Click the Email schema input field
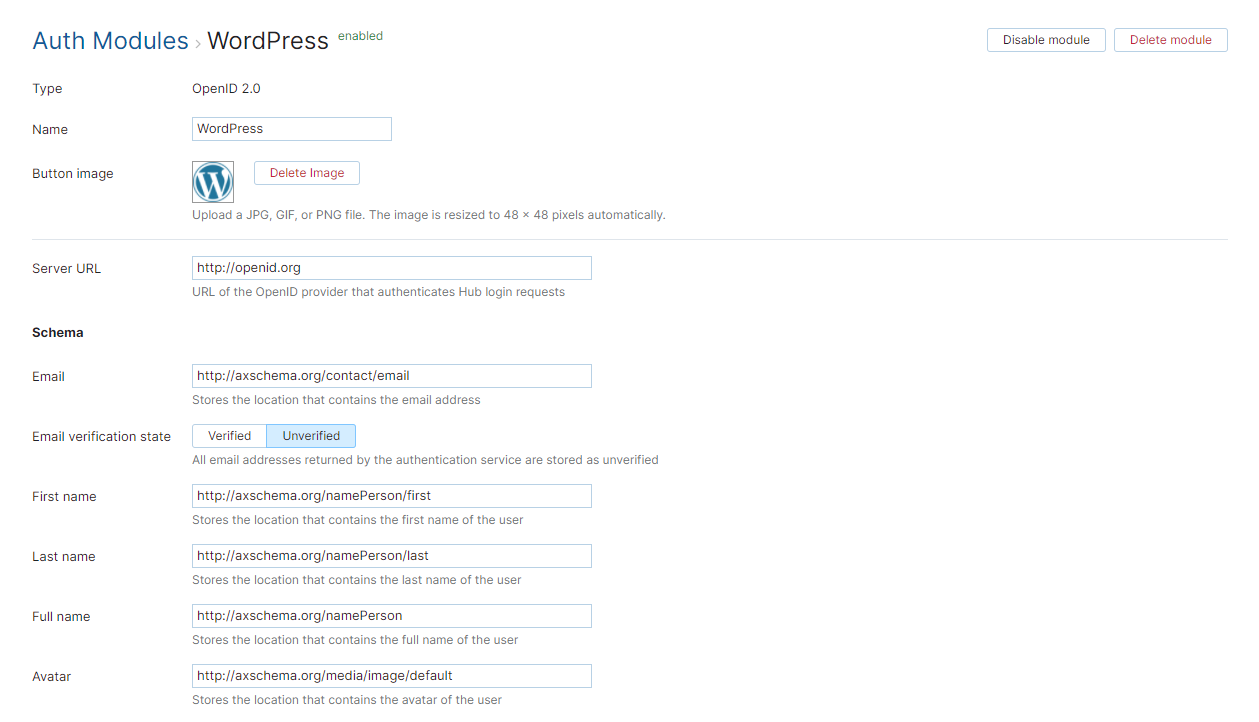The image size is (1259, 722). 391,375
